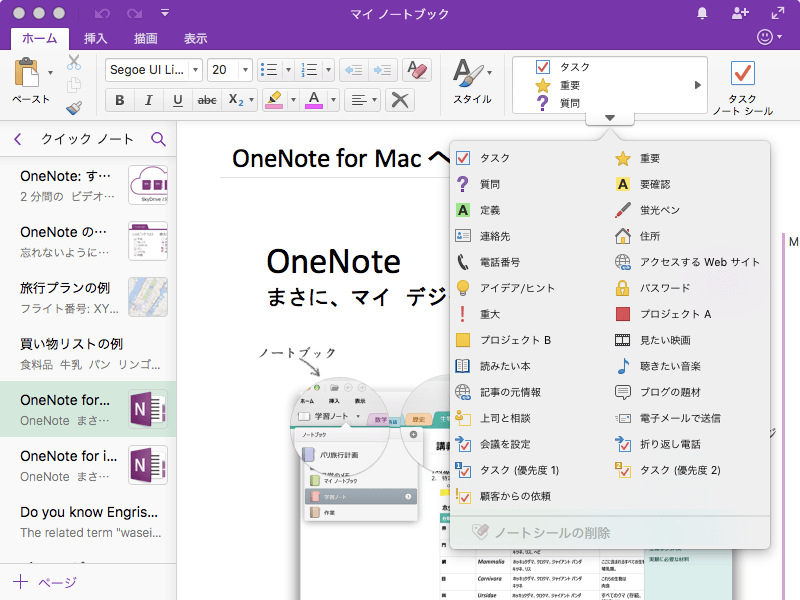800x600 pixels.
Task: Open page 旅行プランの例
Action: coord(88,297)
